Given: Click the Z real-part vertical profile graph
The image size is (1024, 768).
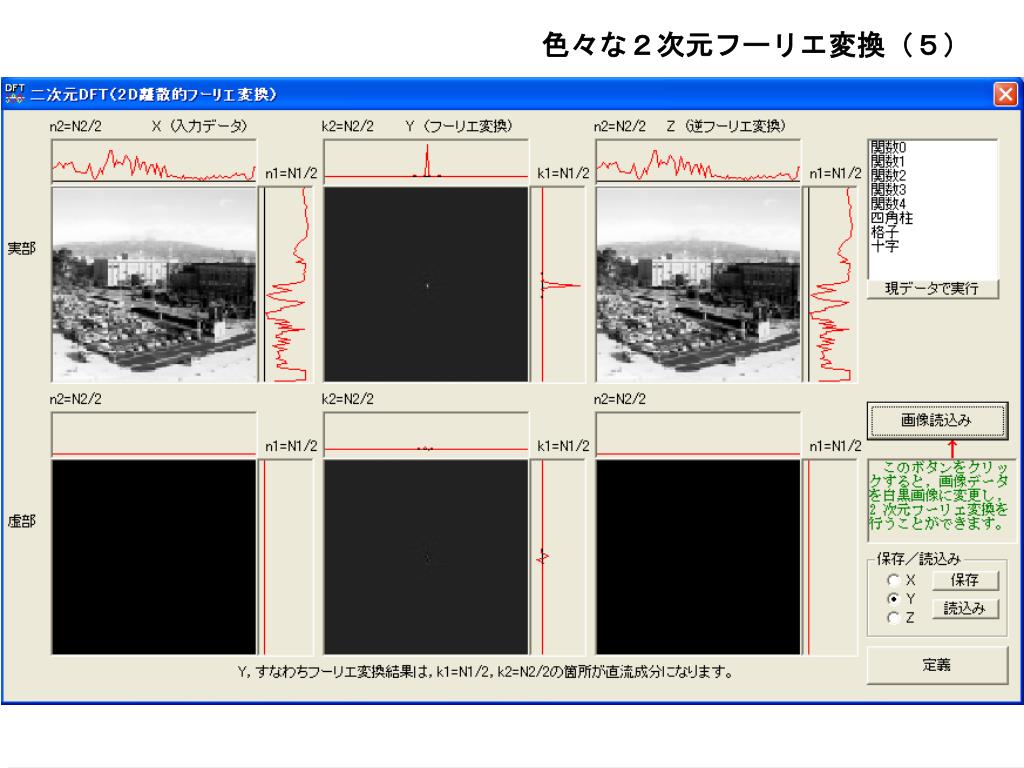Looking at the screenshot, I should (x=831, y=285).
